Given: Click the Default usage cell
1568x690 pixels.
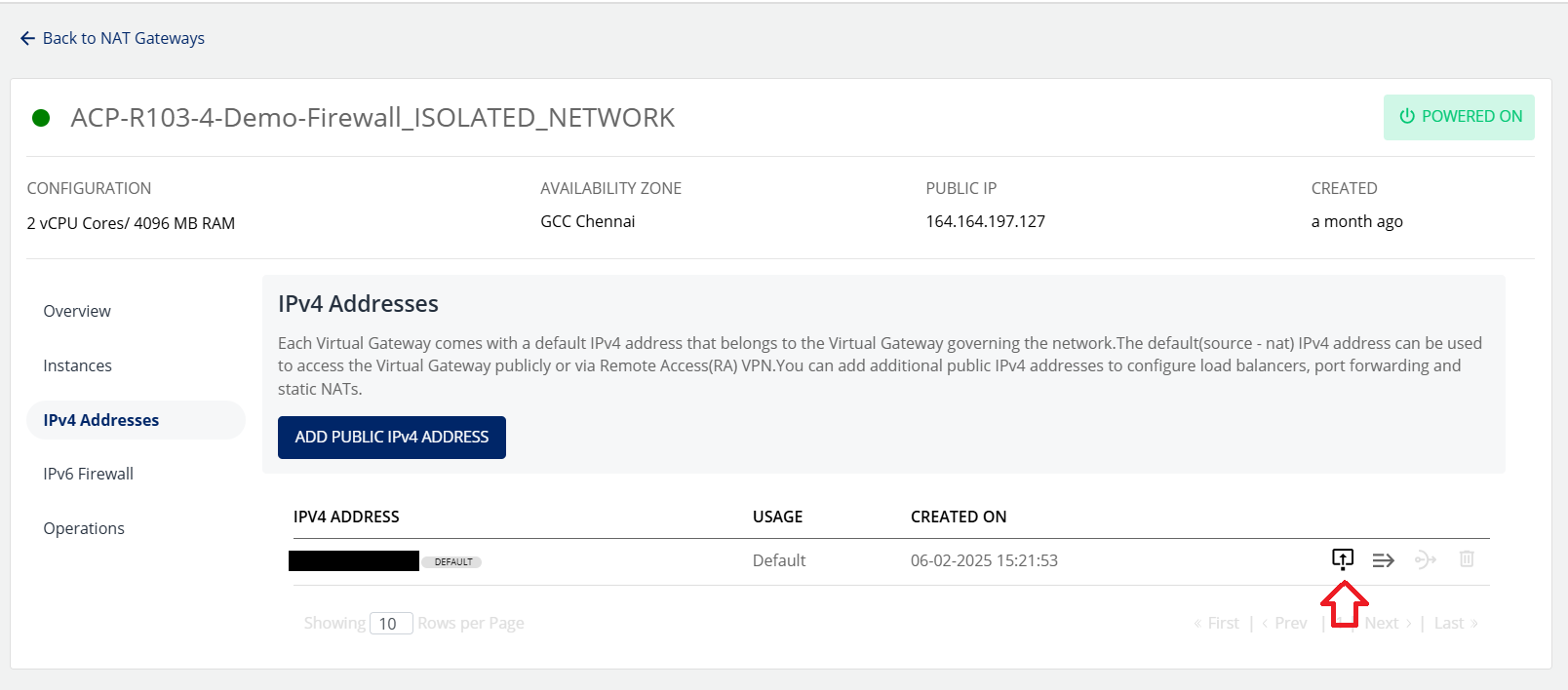Looking at the screenshot, I should (779, 560).
